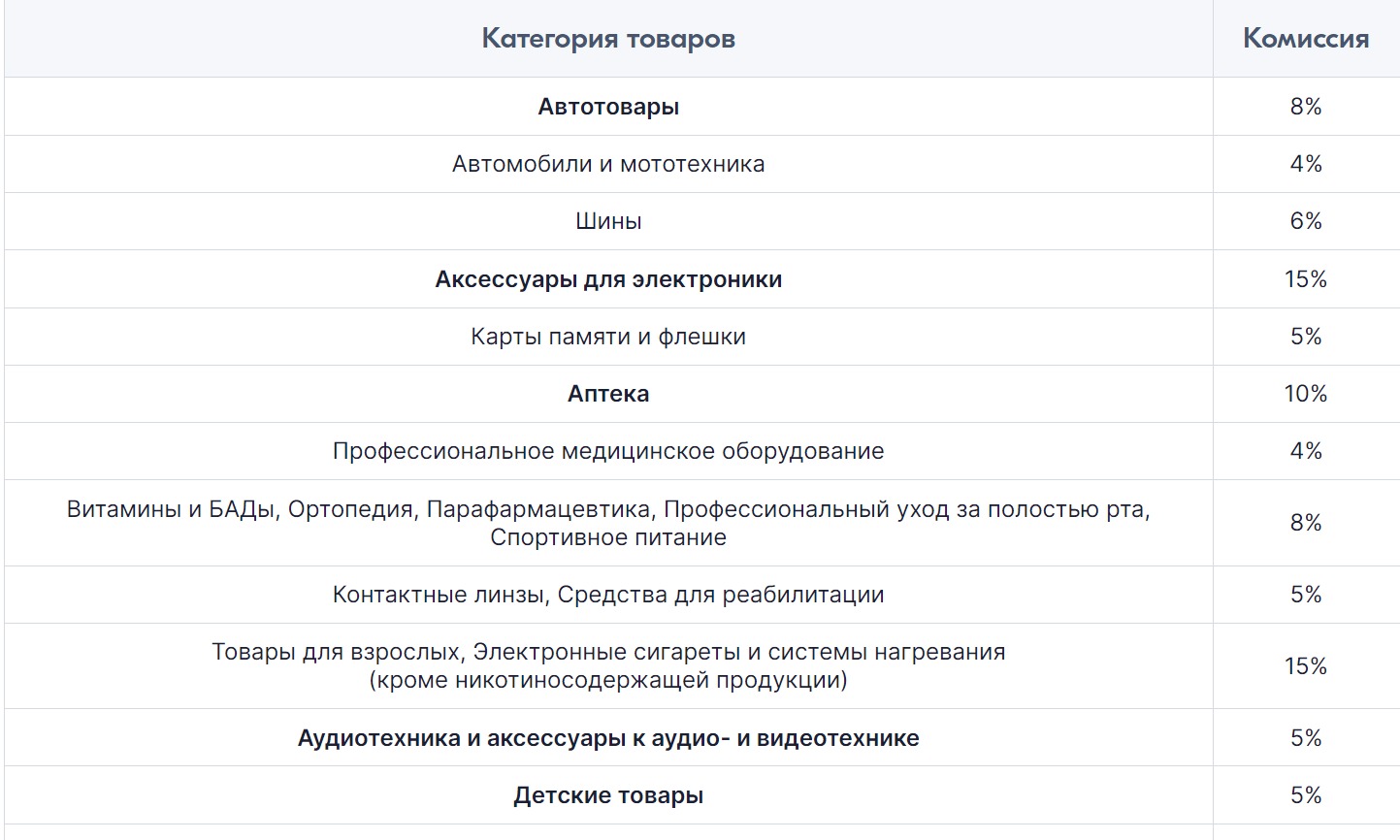Click the 'Шины' category cell

coord(608,221)
